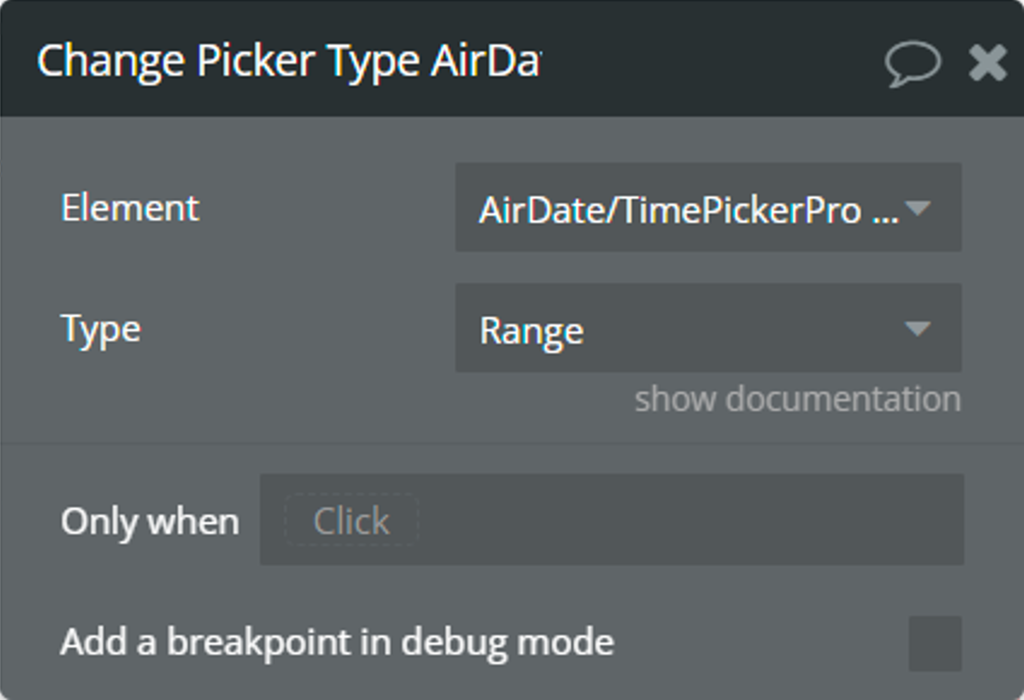The image size is (1024, 700).
Task: Click the Only when label
Action: click(x=150, y=522)
